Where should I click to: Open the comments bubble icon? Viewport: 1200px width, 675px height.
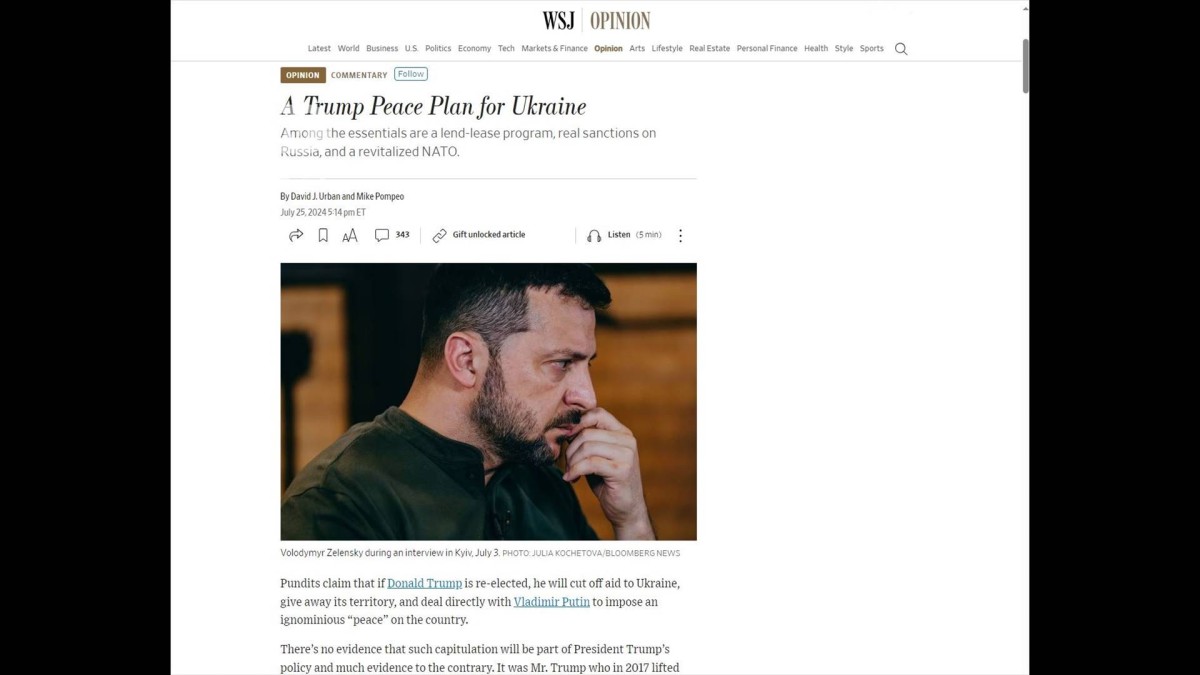pyautogui.click(x=382, y=235)
